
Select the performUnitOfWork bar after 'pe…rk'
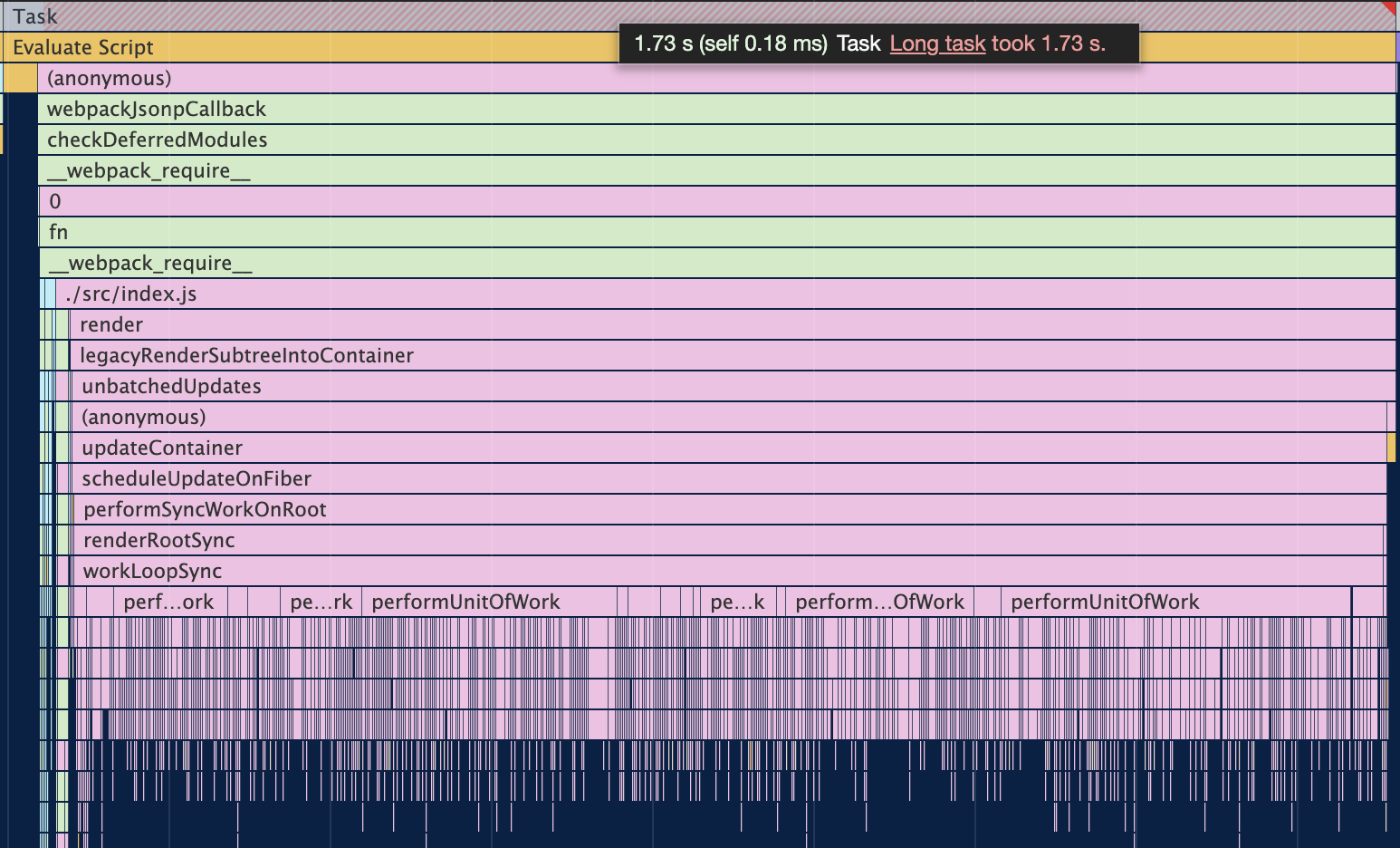489,602
